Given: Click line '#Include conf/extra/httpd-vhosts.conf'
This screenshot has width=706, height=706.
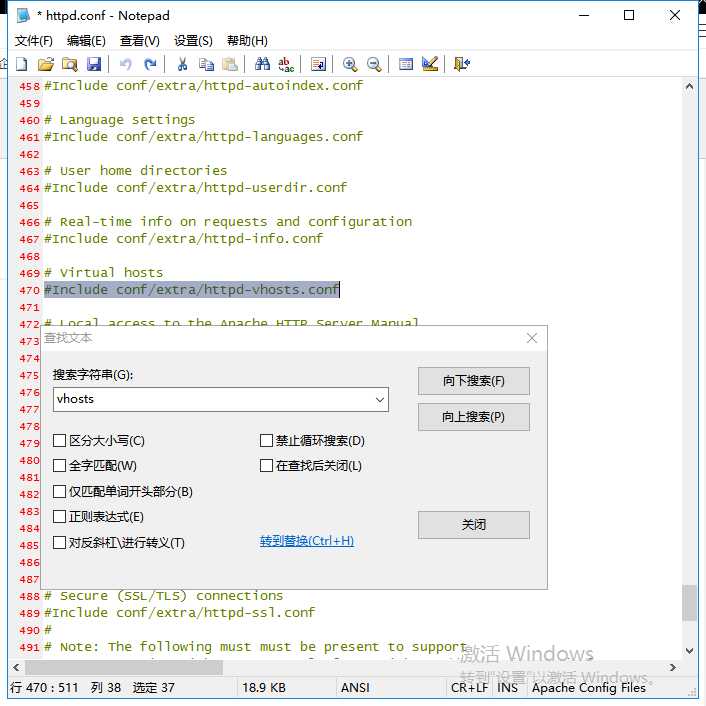Looking at the screenshot, I should (x=191, y=290).
